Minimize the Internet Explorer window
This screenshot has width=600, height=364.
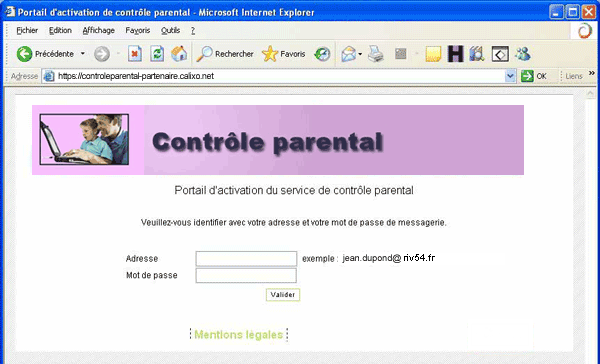(556, 12)
